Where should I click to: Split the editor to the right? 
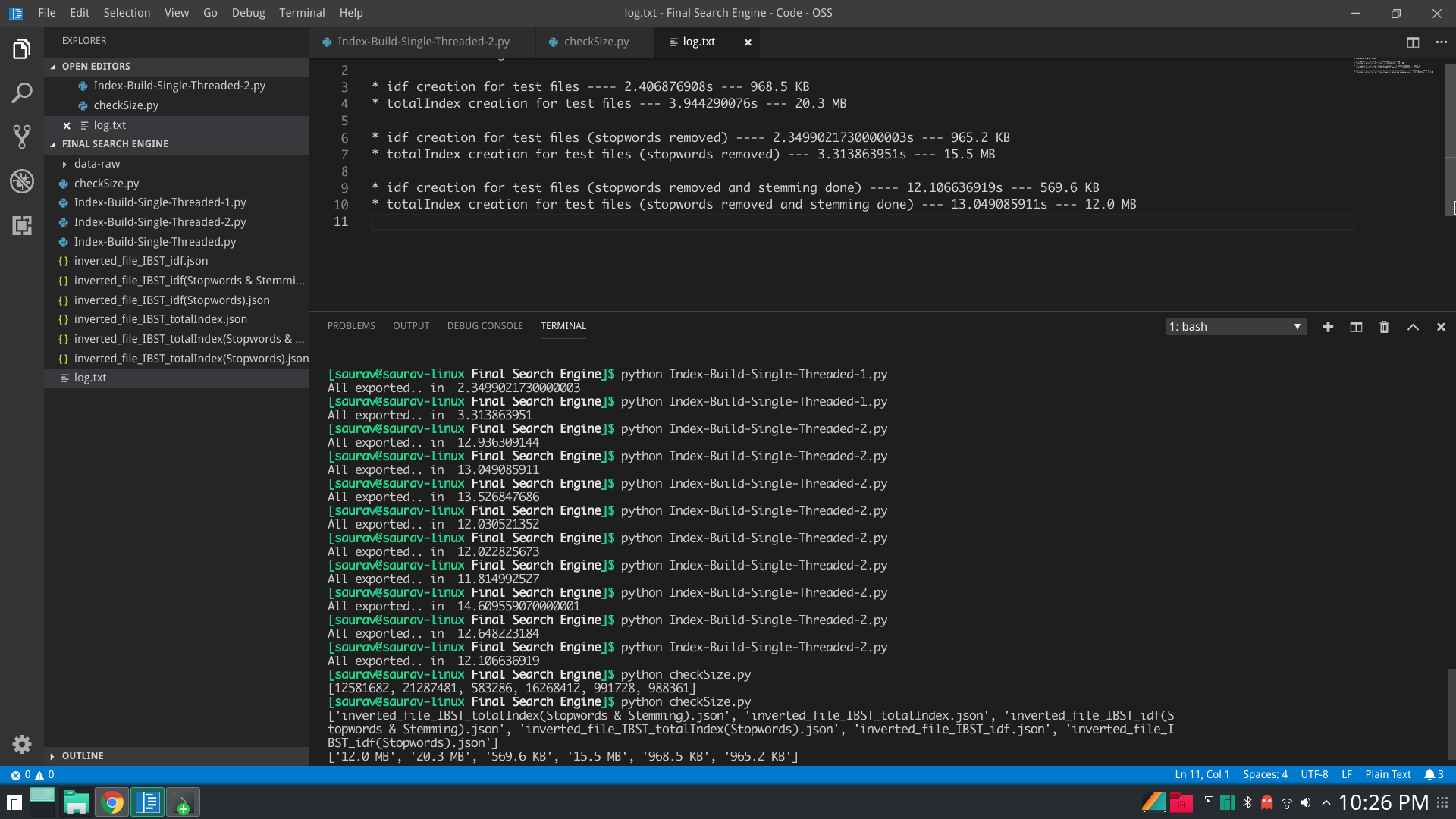(1413, 42)
